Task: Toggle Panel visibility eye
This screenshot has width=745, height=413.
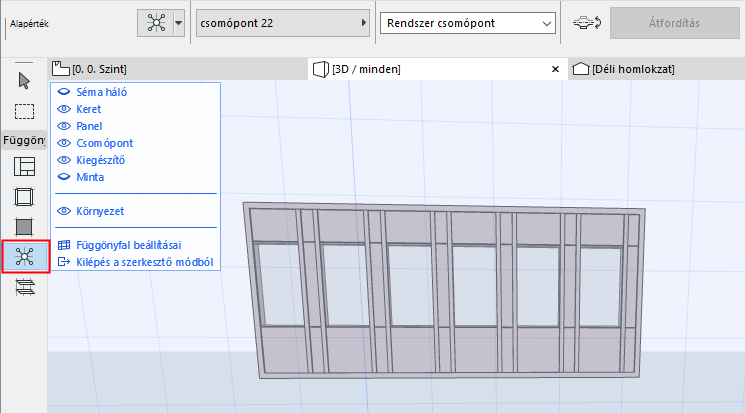Action: click(64, 126)
